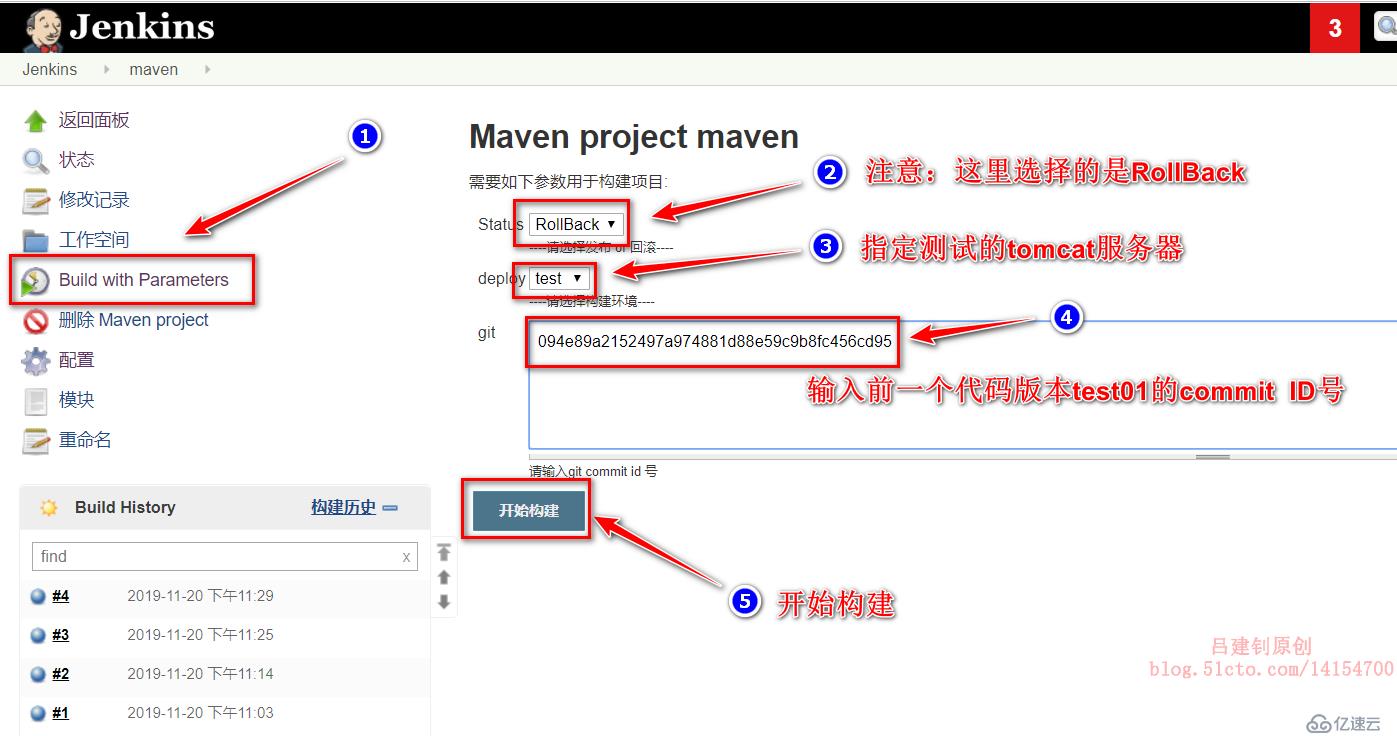Click the 工作空间 folder icon
Image resolution: width=1397 pixels, height=736 pixels.
tap(36, 241)
